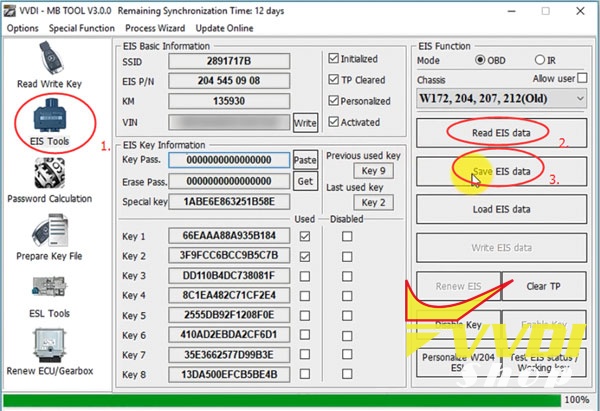Viewport: 600px width, 411px height.
Task: Click the Erase Pass. input field
Action: tap(229, 181)
